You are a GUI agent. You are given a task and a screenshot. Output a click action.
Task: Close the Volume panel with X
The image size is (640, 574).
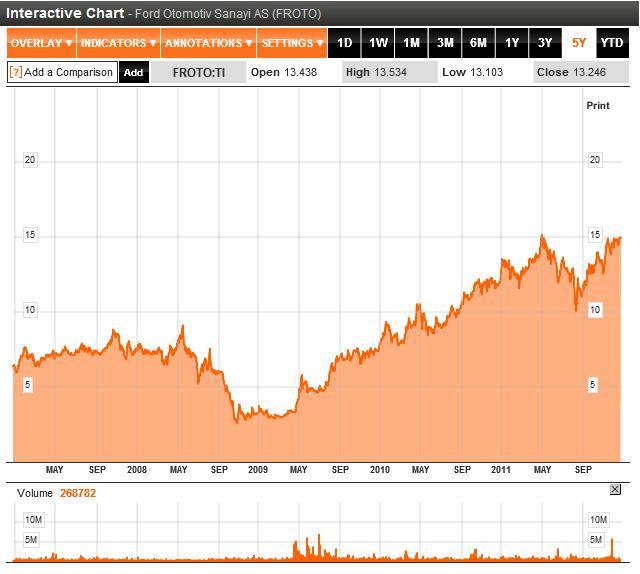point(615,489)
